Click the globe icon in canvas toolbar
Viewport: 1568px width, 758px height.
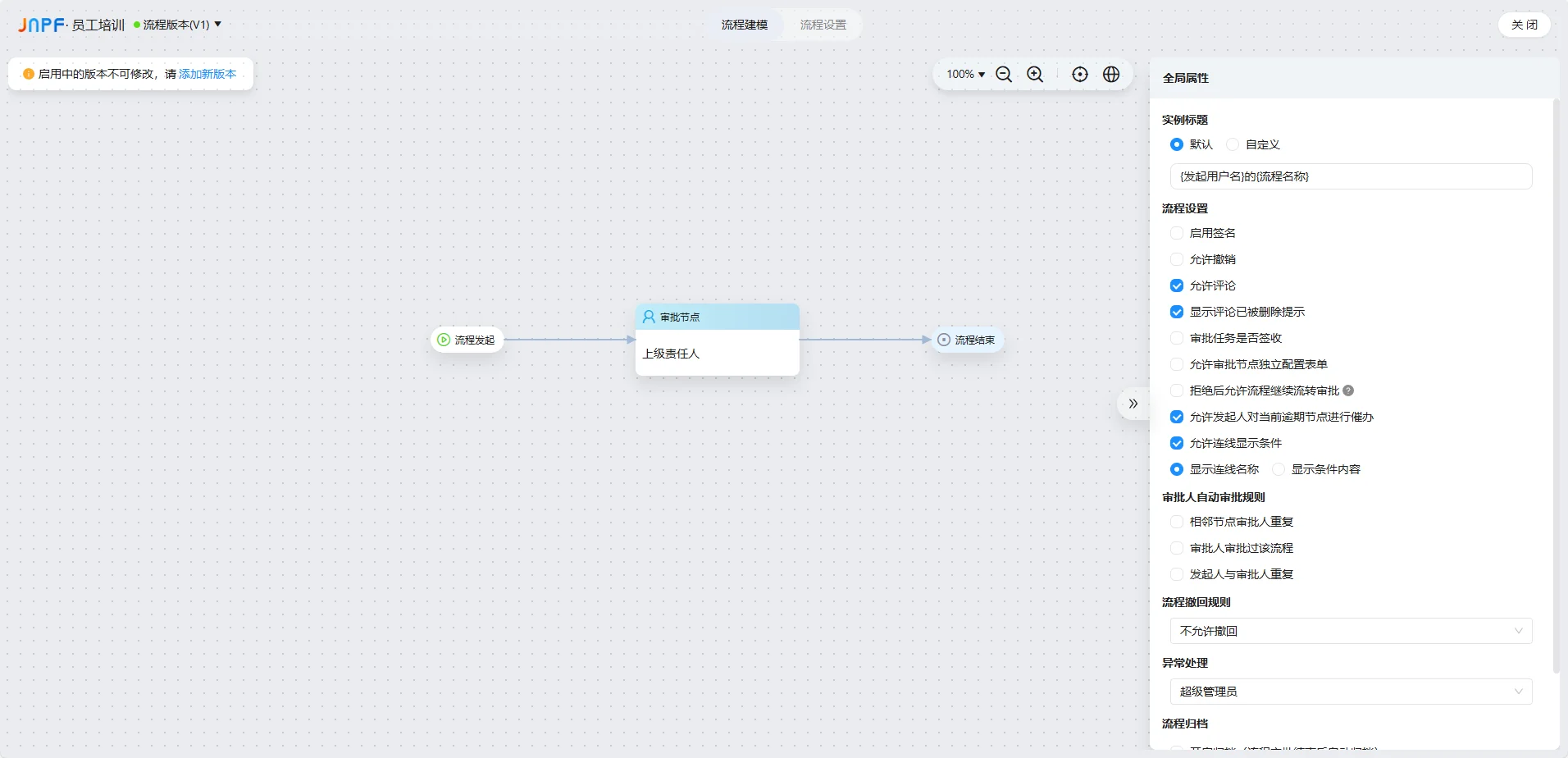point(1111,75)
